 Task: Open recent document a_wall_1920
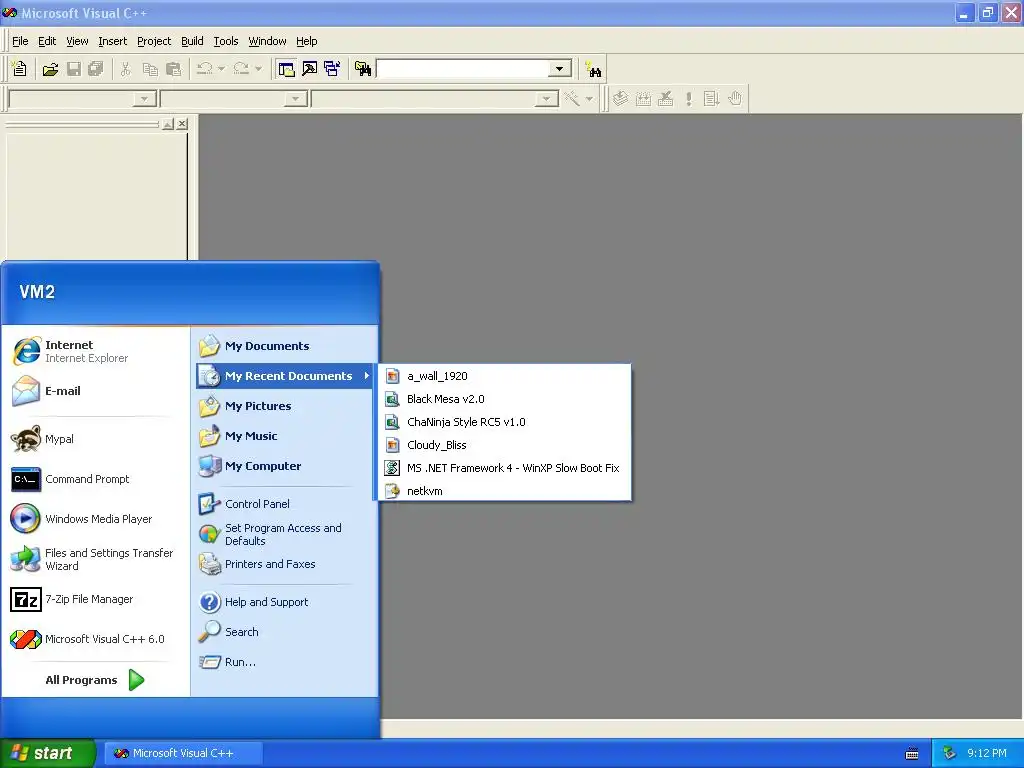504,376
